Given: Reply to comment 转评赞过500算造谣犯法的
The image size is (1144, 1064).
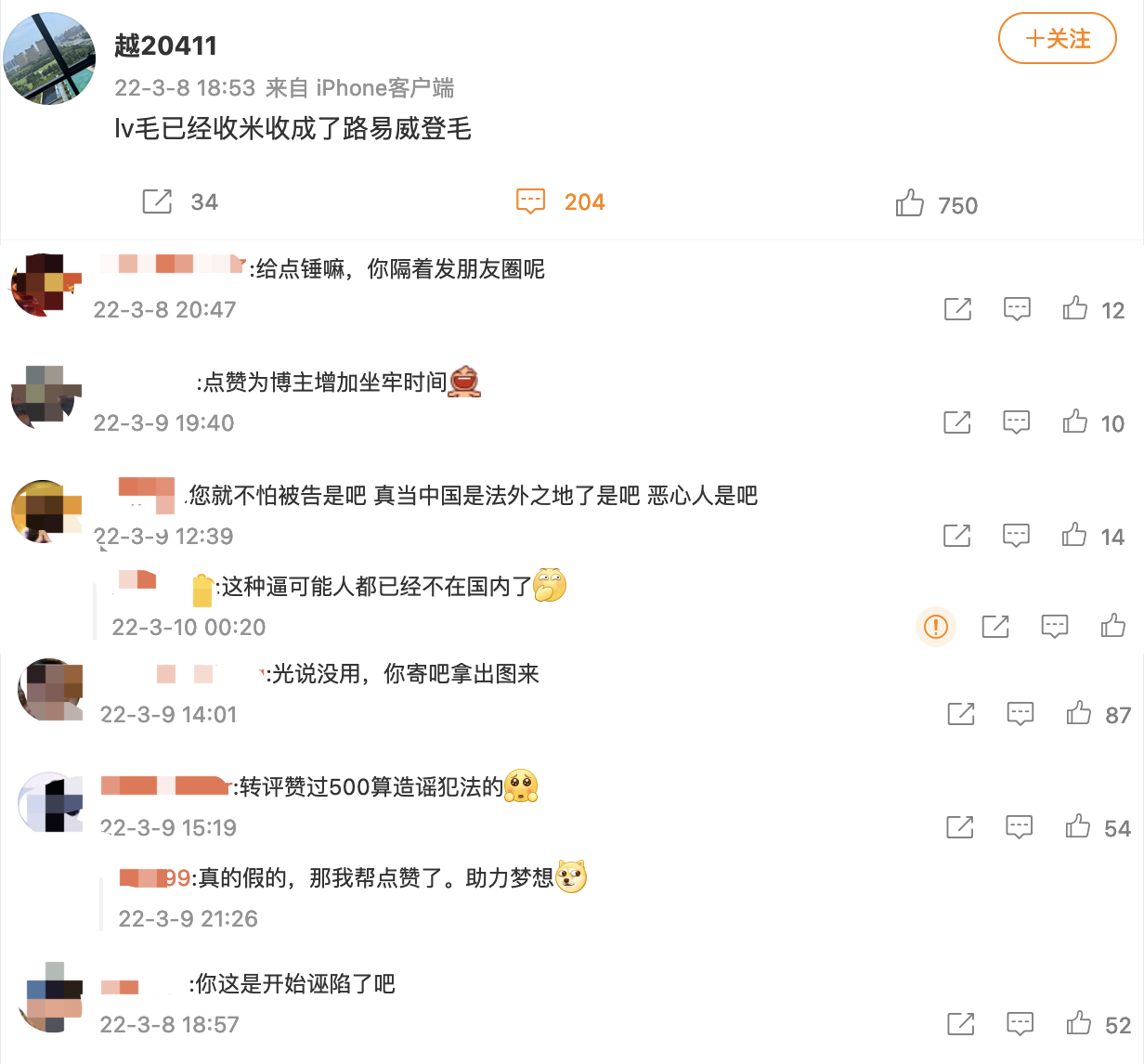Looking at the screenshot, I should point(1020,826).
